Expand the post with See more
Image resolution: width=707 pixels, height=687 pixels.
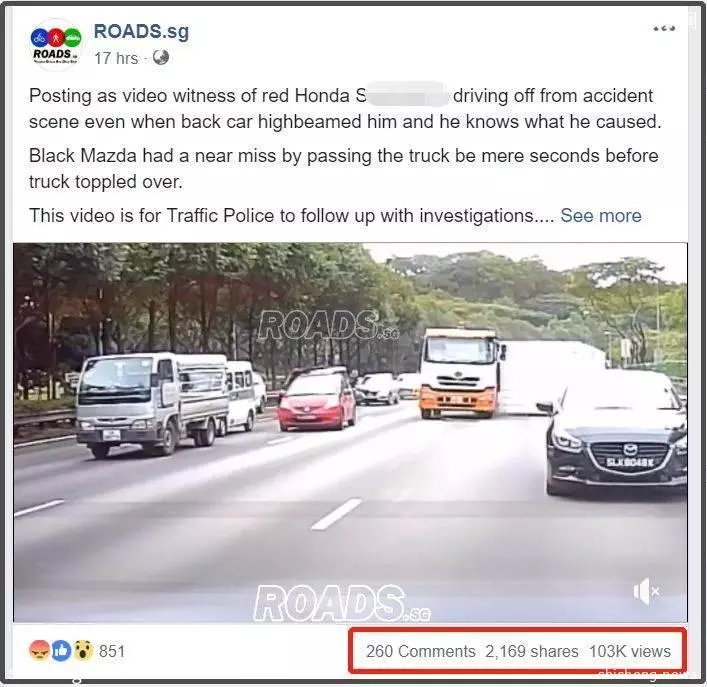(x=601, y=215)
